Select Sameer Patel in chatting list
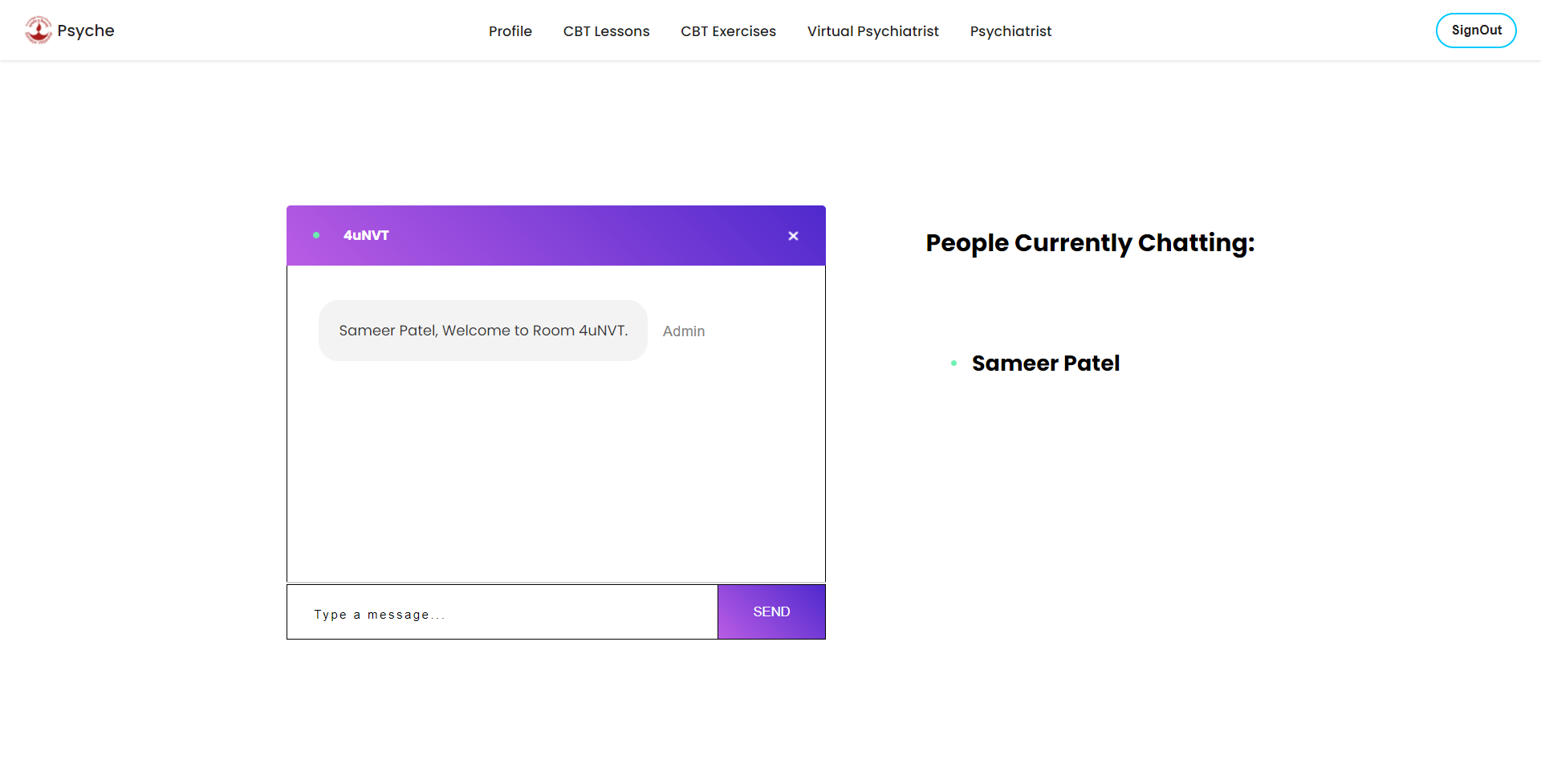 point(1046,364)
